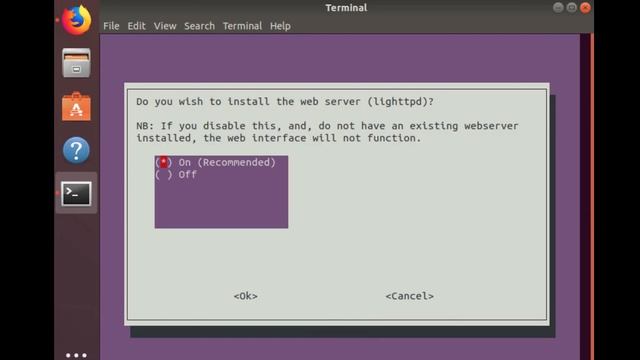Viewport: 640px width, 360px height.
Task: Open the Files manager dock icon
Action: pos(76,63)
